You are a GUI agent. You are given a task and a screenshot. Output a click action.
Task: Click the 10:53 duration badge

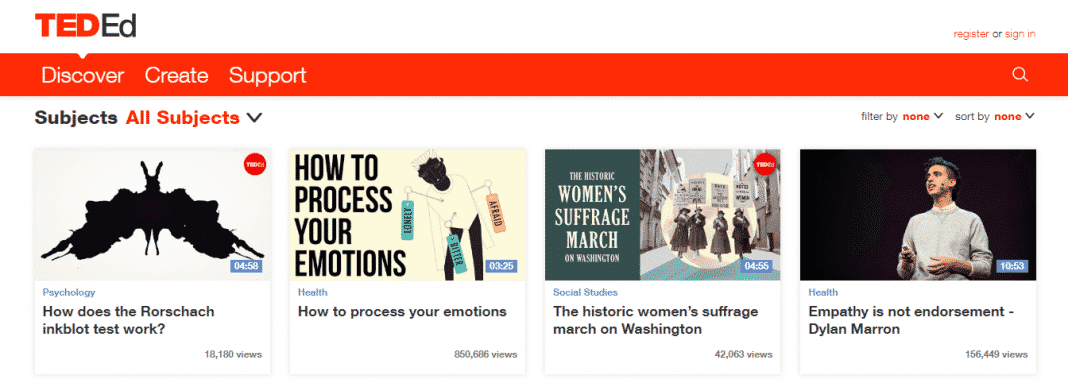[x=1012, y=266]
